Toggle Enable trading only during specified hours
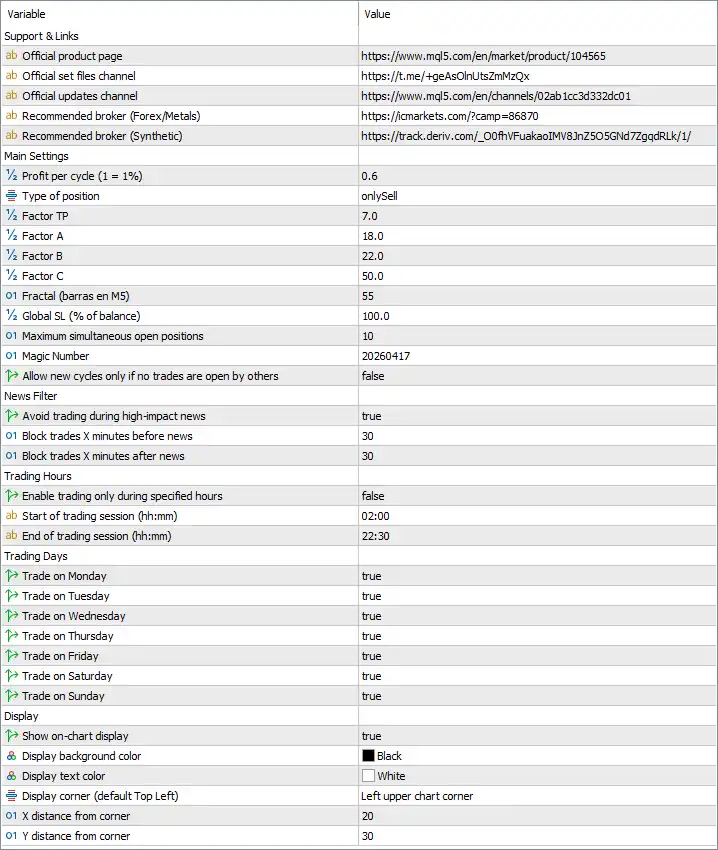 537,496
